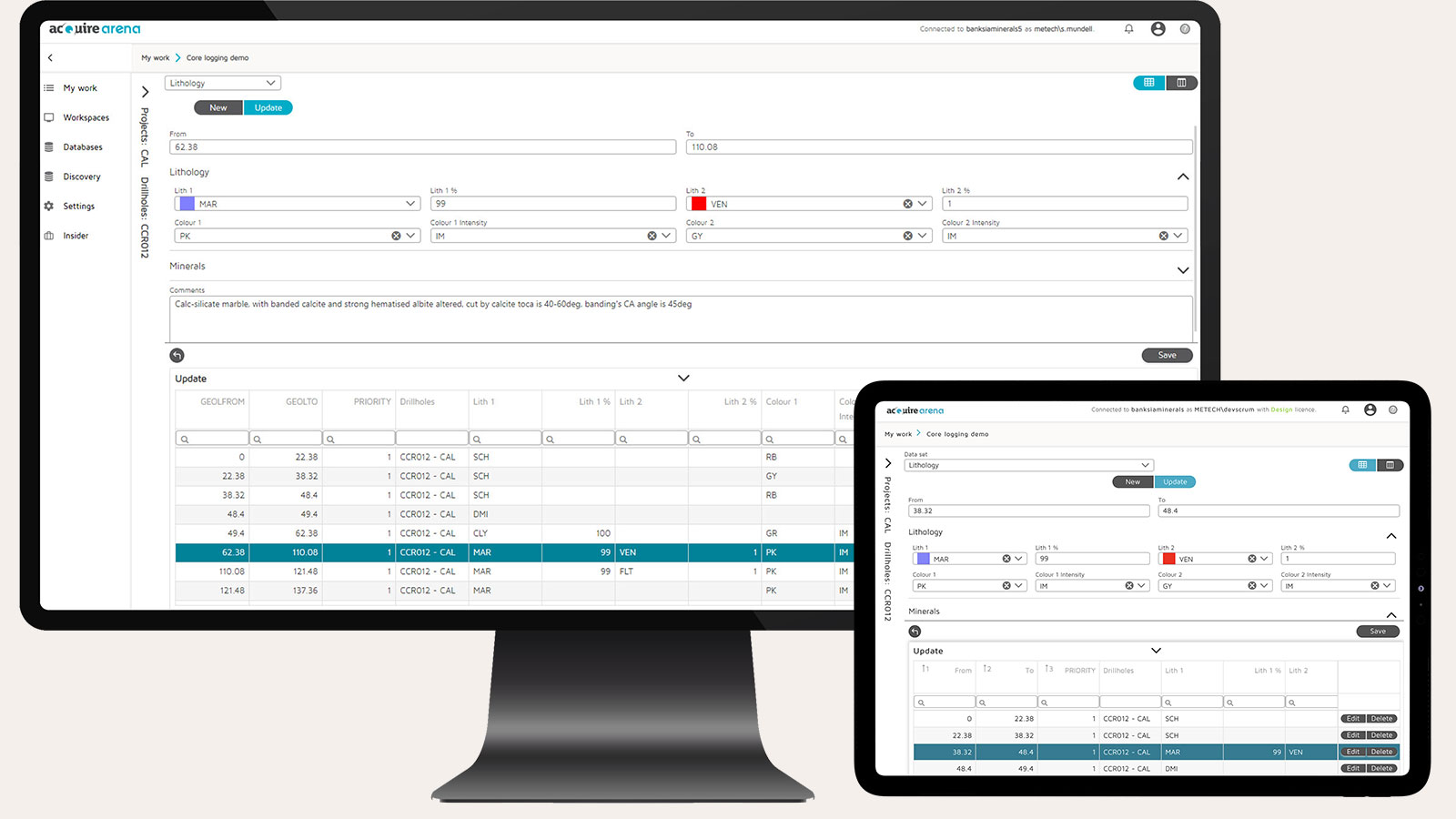The height and width of the screenshot is (819, 1456).
Task: Select My work from the breadcrumb
Action: pyautogui.click(x=156, y=57)
